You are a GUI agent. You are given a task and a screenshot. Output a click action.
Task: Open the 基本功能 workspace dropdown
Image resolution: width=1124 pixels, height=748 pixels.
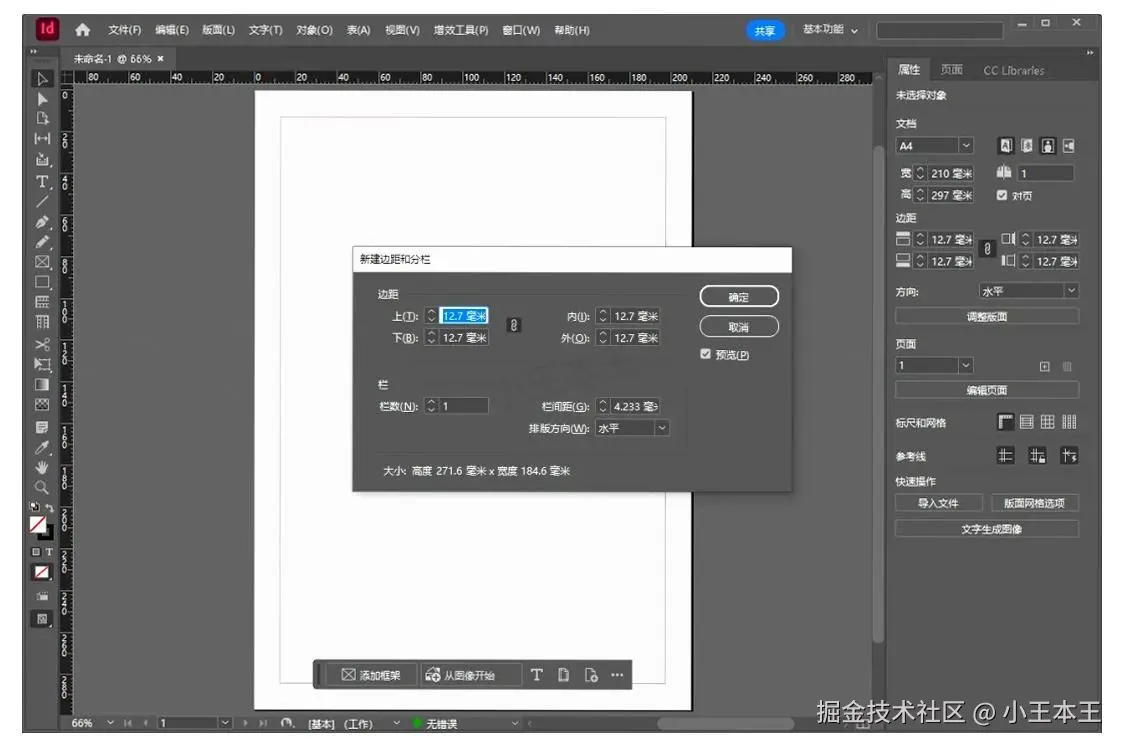(830, 29)
